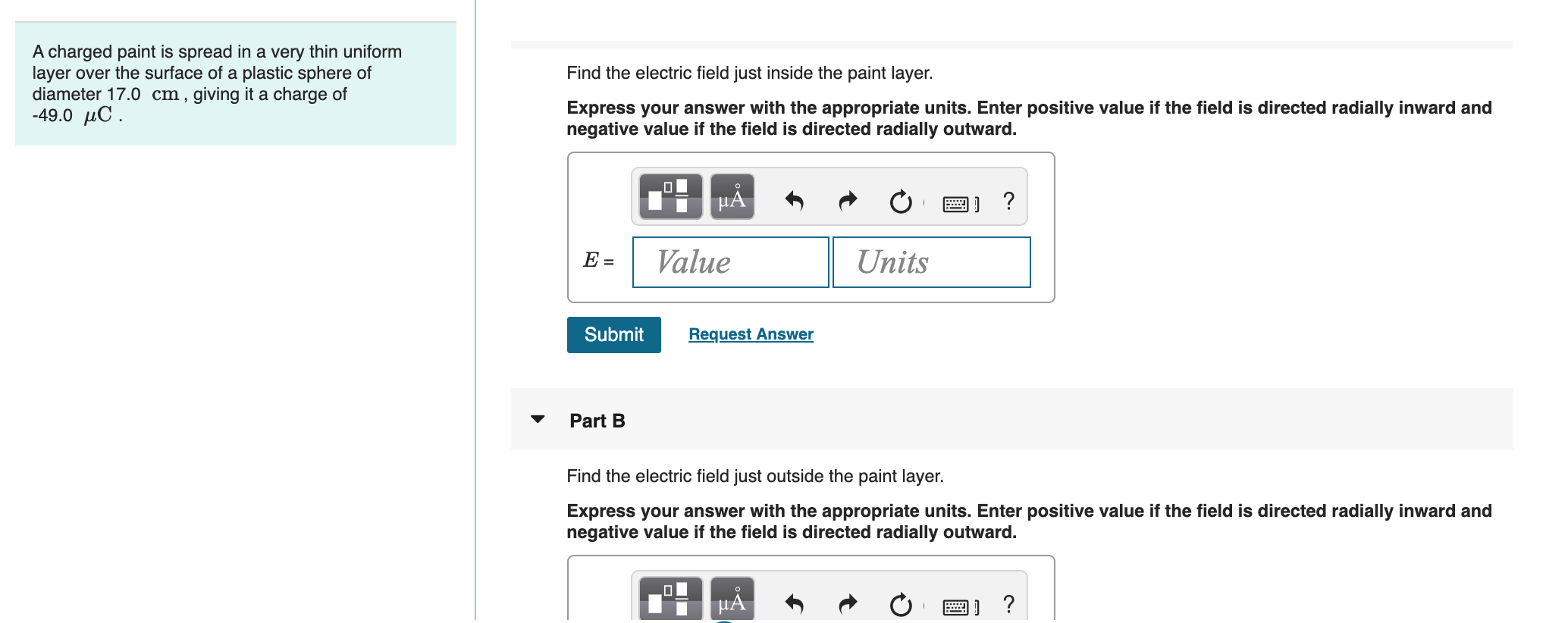Click the Units input field
This screenshot has width=1568, height=623.
click(931, 262)
